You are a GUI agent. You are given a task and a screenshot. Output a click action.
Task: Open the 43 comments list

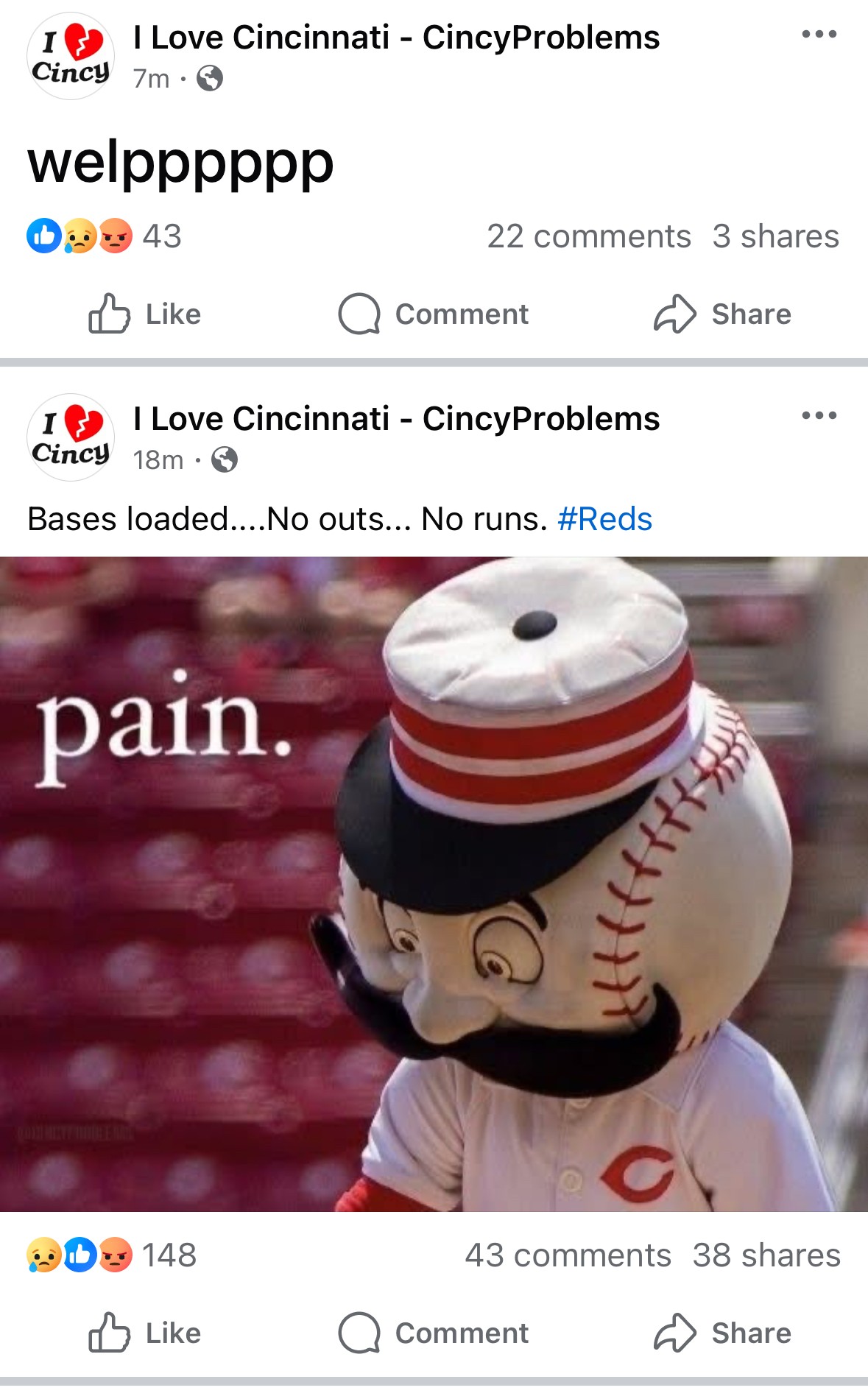(x=568, y=1255)
